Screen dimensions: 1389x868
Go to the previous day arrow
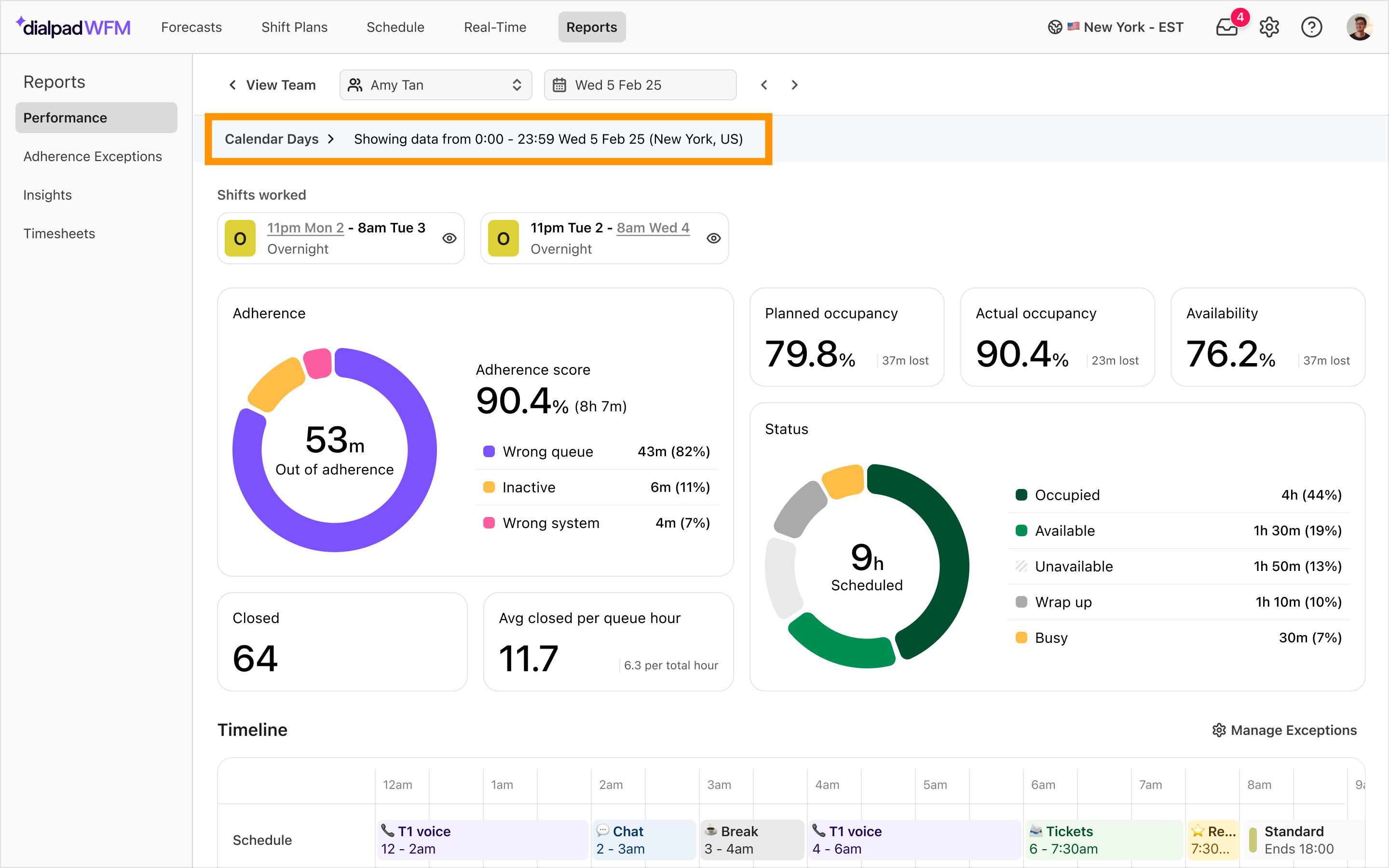[x=764, y=85]
